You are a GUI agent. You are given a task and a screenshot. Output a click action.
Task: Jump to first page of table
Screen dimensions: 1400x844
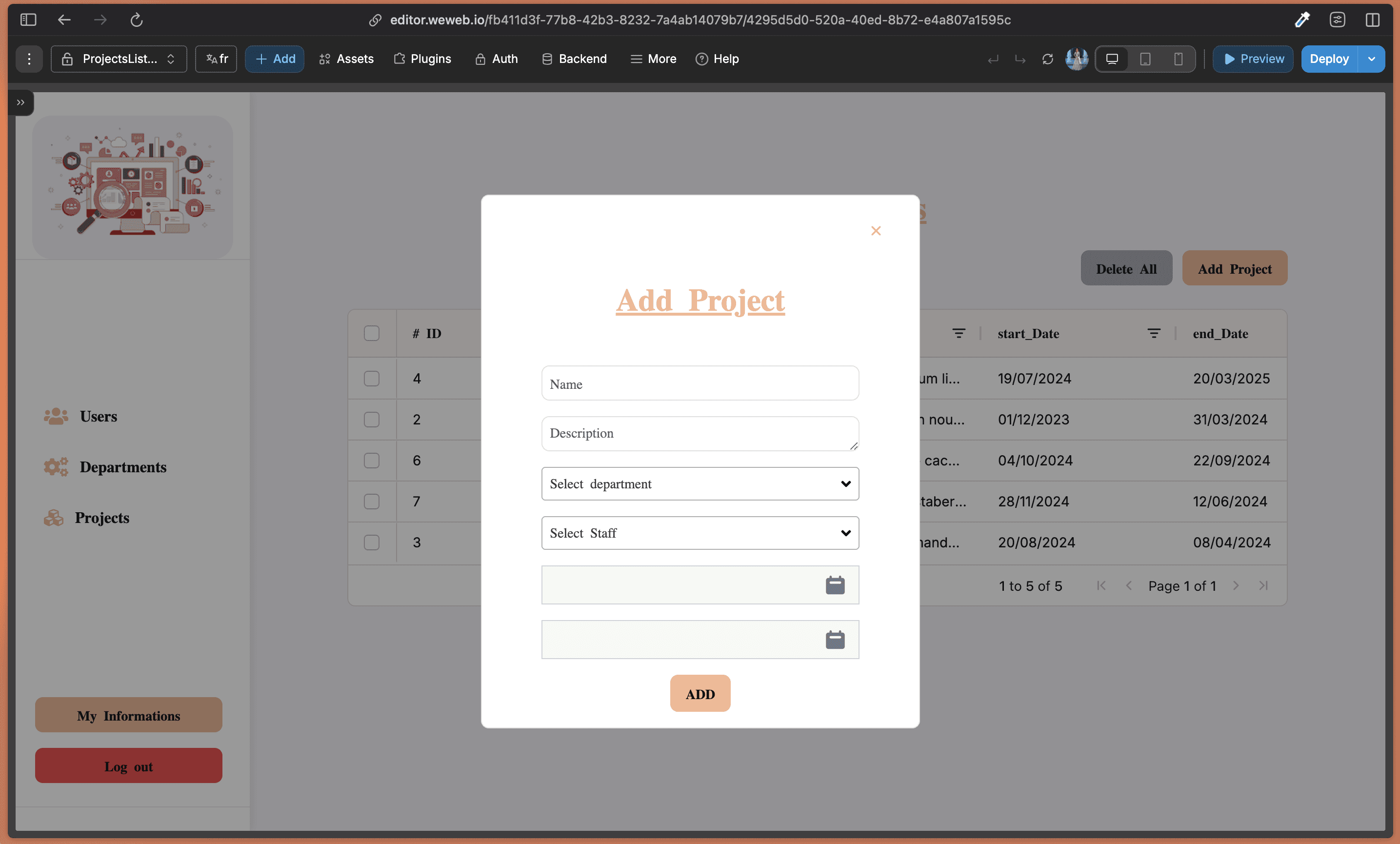(x=1100, y=585)
